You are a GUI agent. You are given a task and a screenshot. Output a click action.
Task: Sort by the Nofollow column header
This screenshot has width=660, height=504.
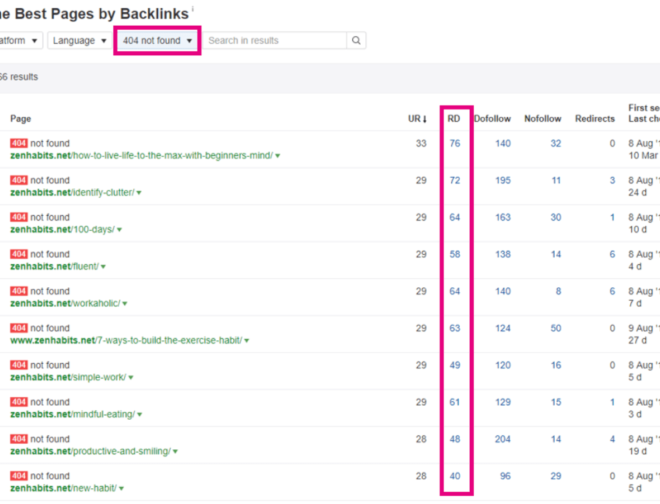point(543,119)
